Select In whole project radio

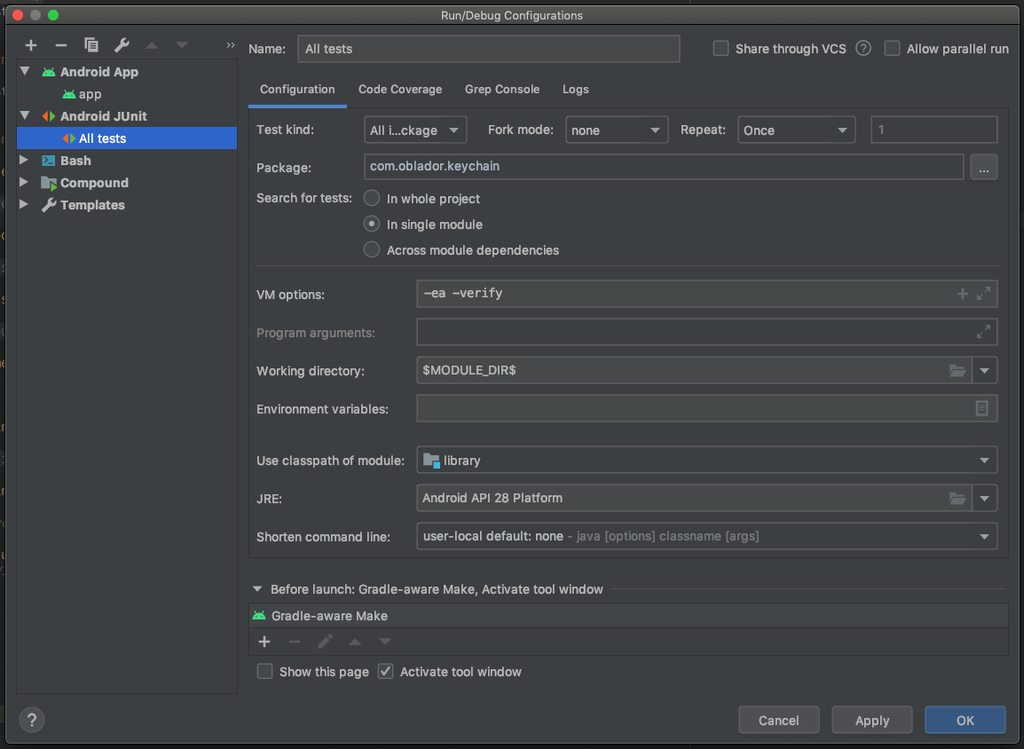[x=372, y=198]
